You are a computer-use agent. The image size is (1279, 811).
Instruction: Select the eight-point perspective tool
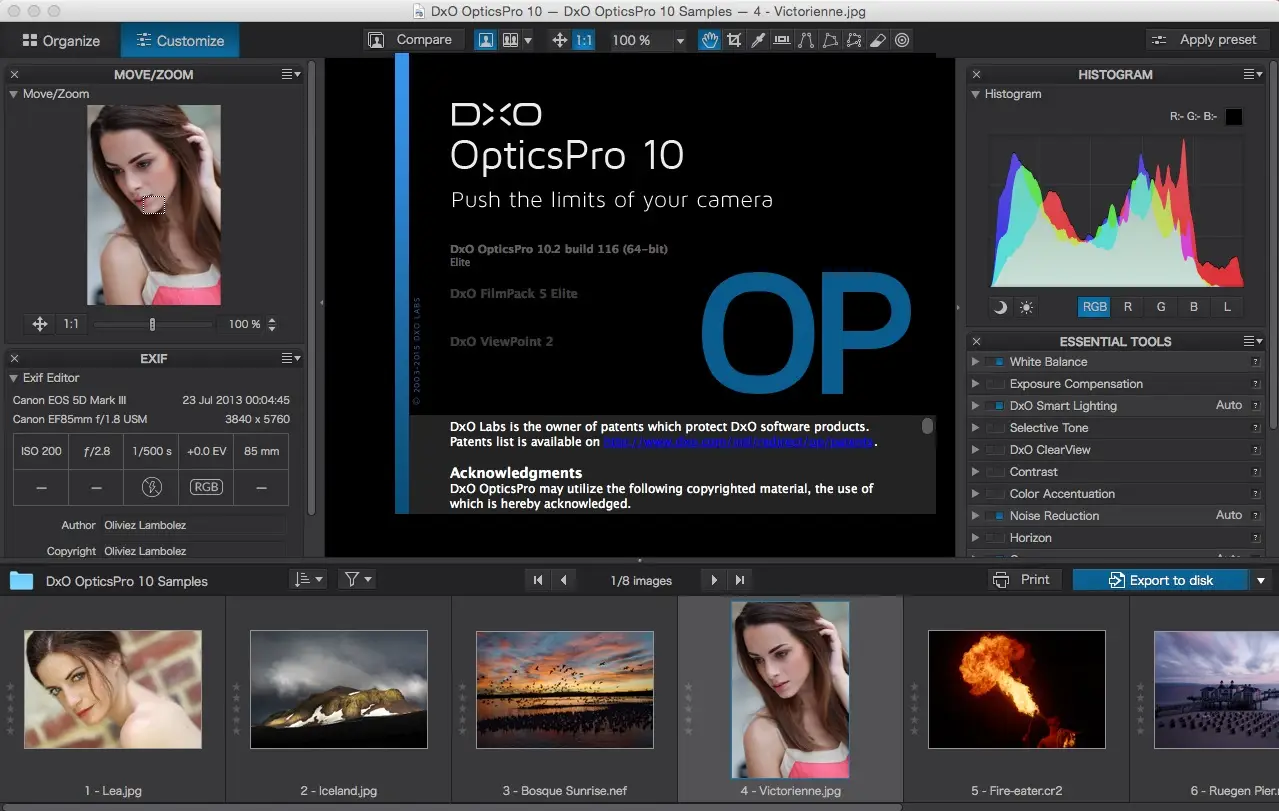pos(854,40)
